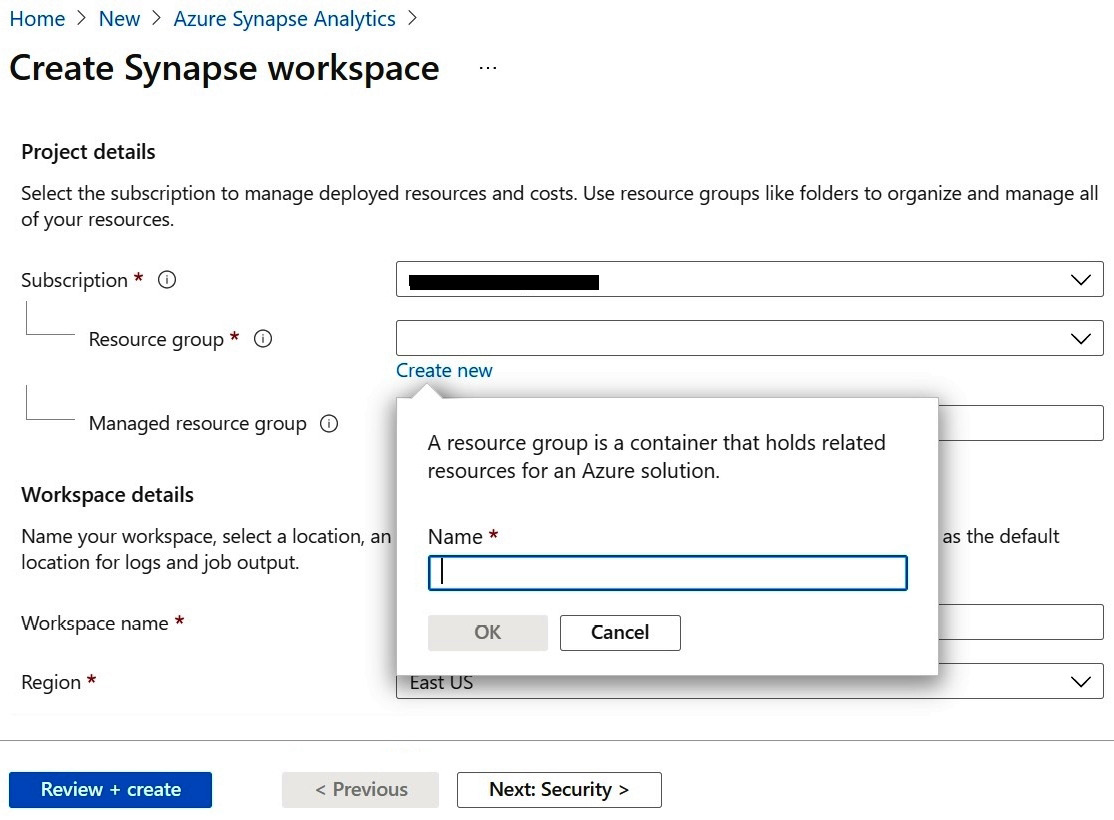Viewport: 1114px width, 820px height.
Task: Expand the Region dropdown showing East US
Action: point(750,681)
